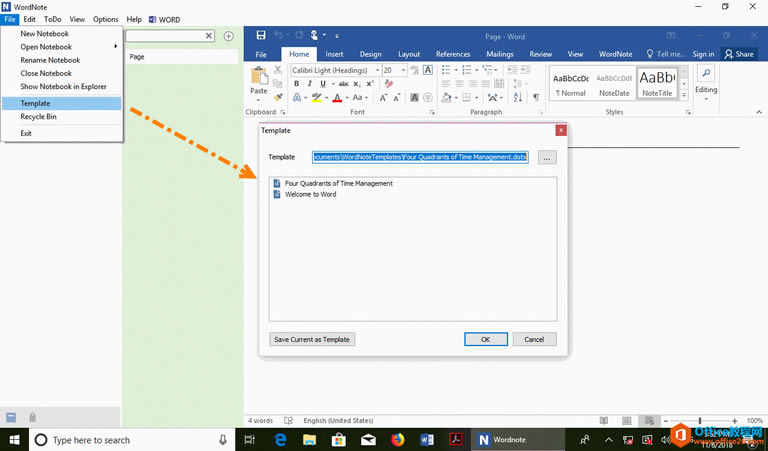
Task: Click the Shading paint bucket icon
Action: tap(446, 97)
